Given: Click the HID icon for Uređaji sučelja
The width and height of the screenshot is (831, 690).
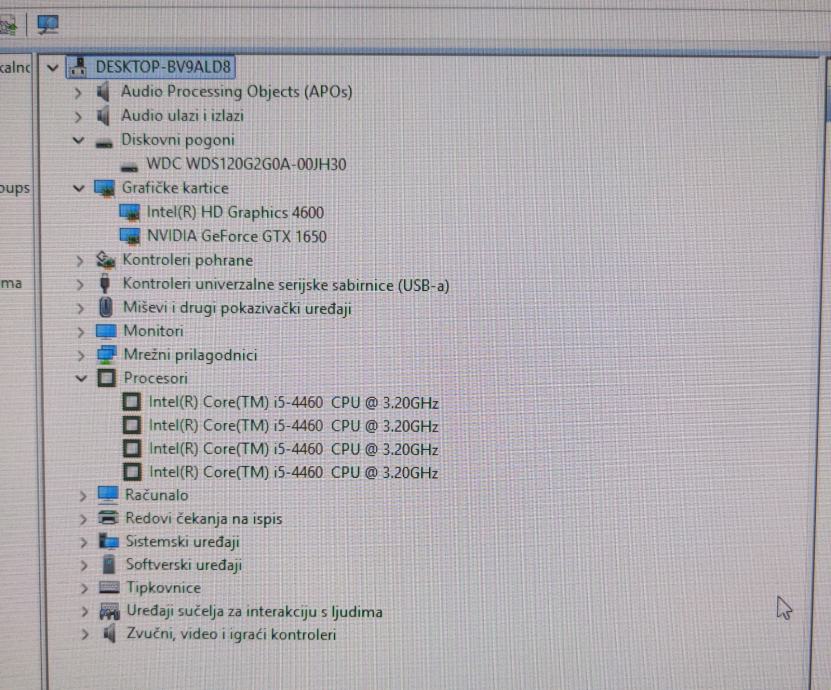Looking at the screenshot, I should pyautogui.click(x=110, y=612).
